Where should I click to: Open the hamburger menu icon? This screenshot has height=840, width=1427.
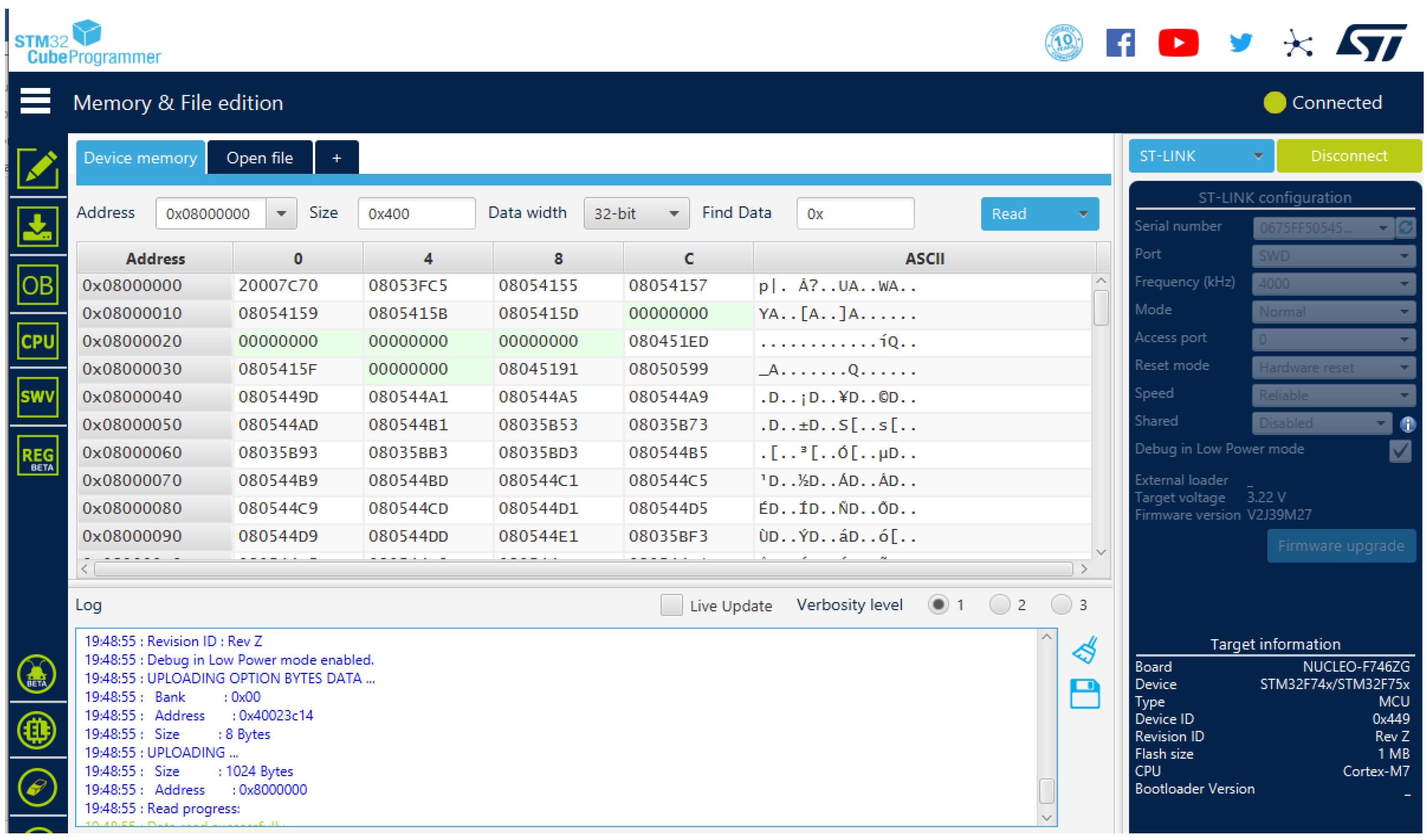[x=35, y=102]
